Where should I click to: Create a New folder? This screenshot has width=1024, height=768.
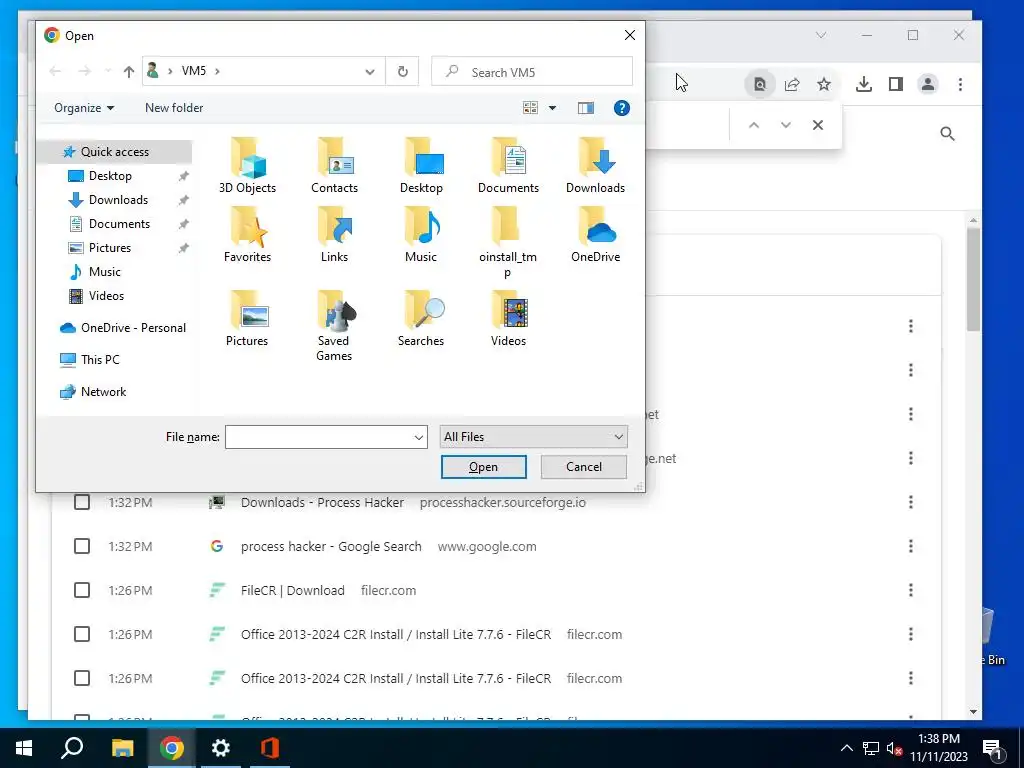click(x=174, y=108)
